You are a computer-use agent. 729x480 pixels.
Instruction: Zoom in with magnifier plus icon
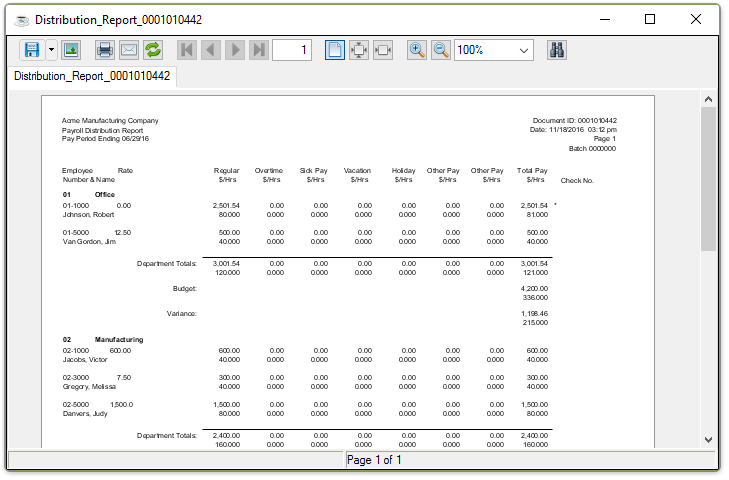click(x=417, y=50)
